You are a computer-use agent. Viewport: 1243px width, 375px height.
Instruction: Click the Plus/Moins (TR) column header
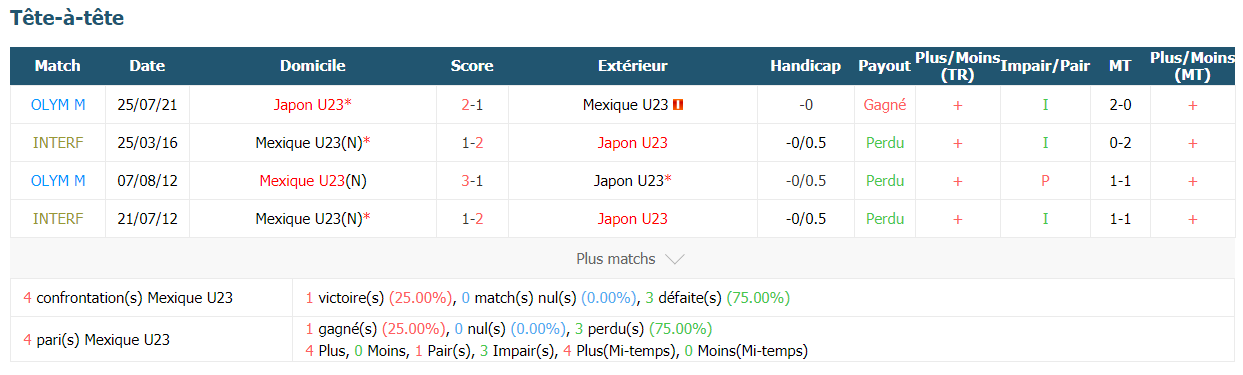click(x=957, y=66)
